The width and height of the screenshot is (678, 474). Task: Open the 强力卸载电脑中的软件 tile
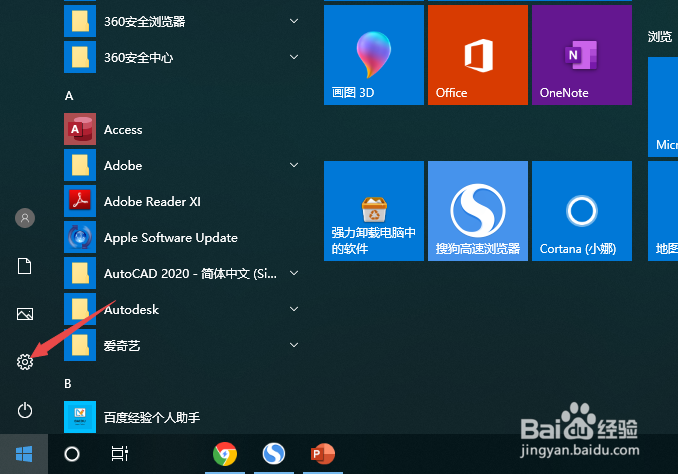374,211
